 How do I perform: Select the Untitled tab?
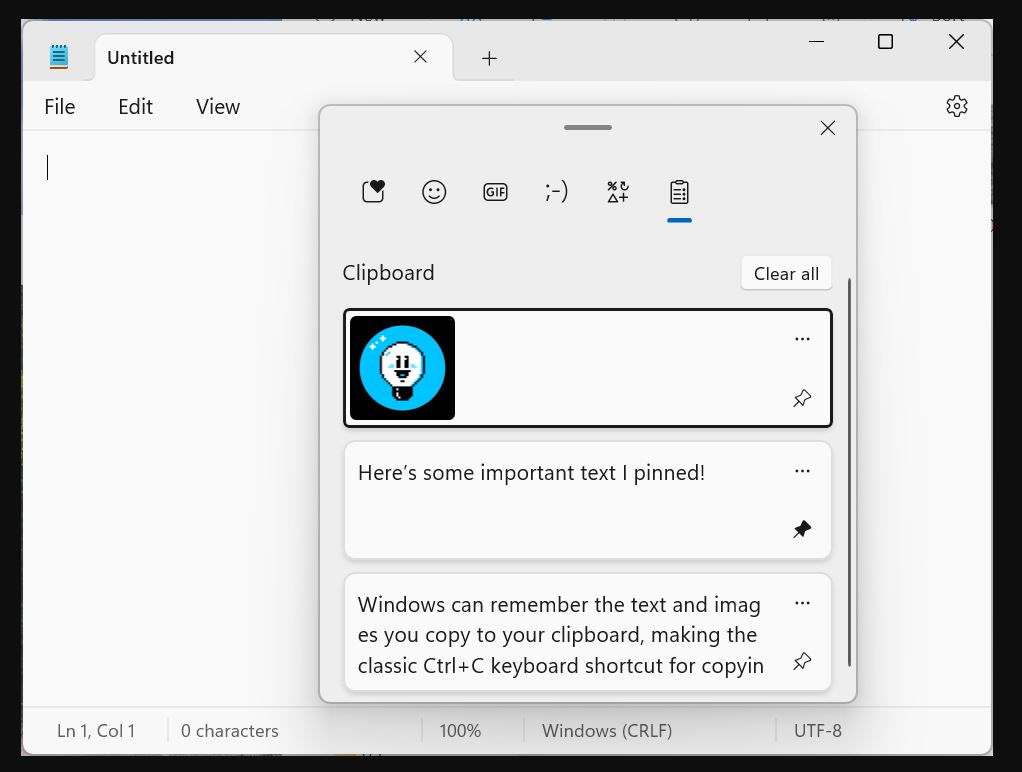point(274,57)
